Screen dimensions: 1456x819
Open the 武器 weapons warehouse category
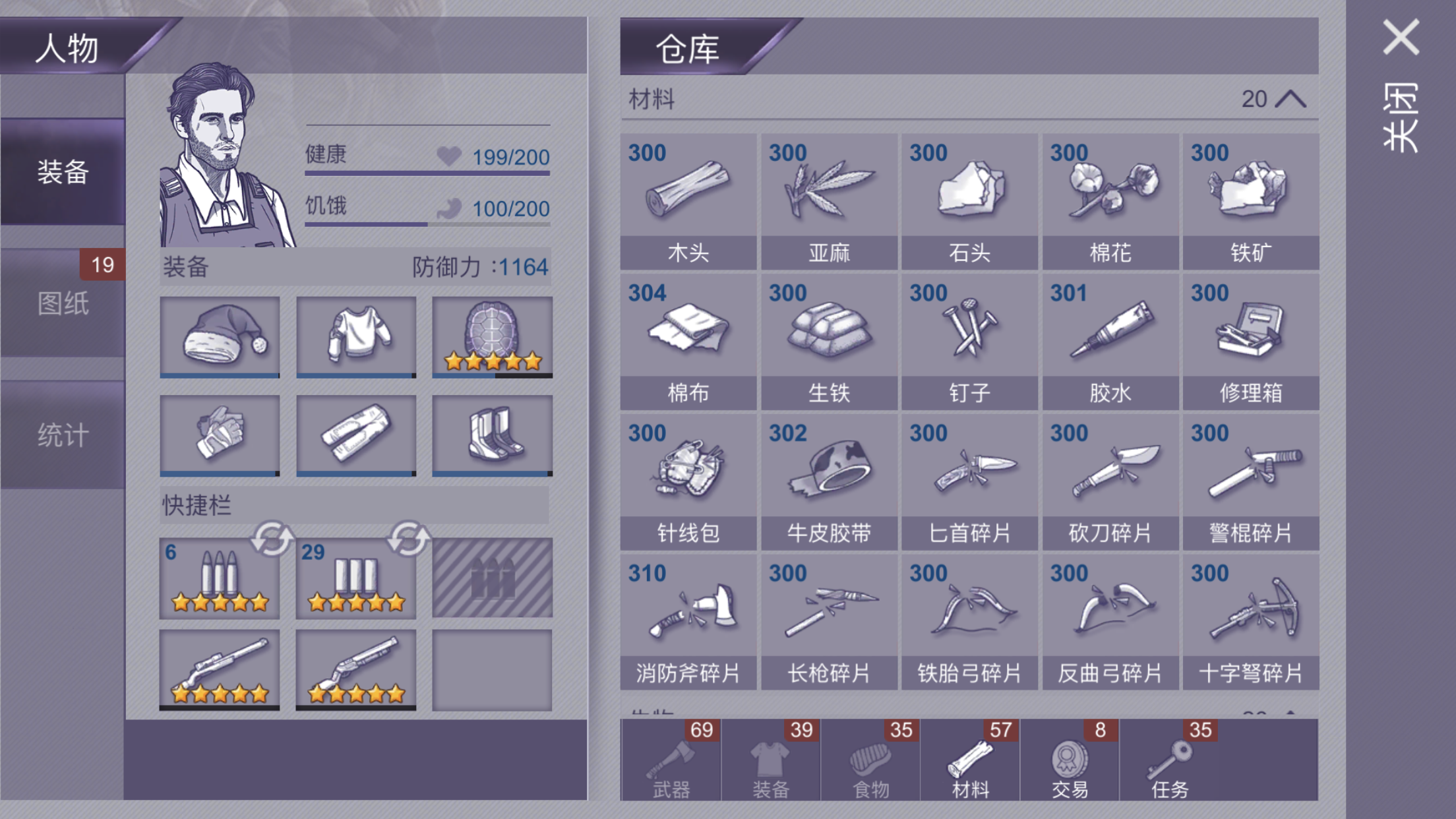click(671, 760)
